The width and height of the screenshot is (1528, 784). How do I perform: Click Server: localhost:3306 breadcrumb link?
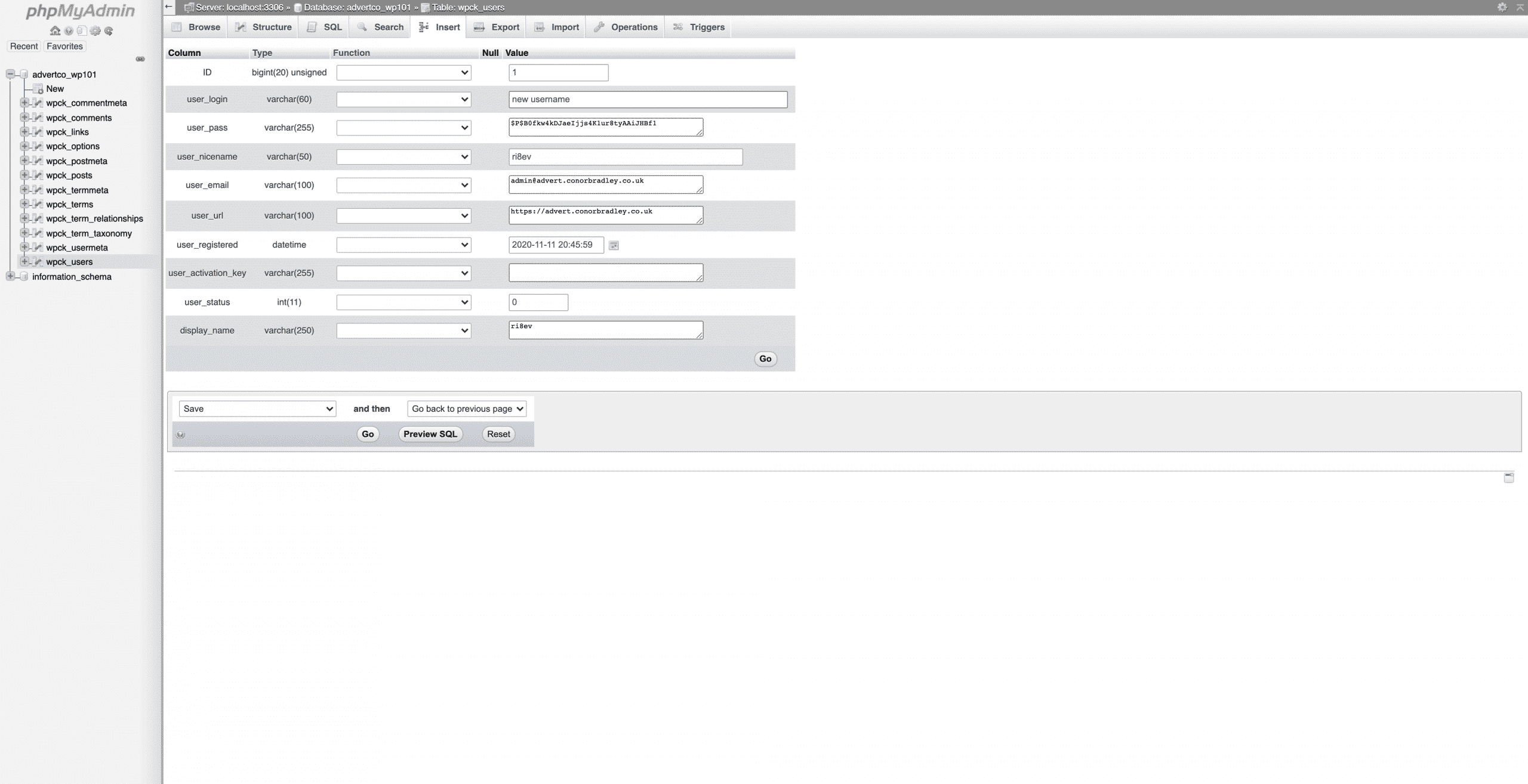click(x=239, y=7)
